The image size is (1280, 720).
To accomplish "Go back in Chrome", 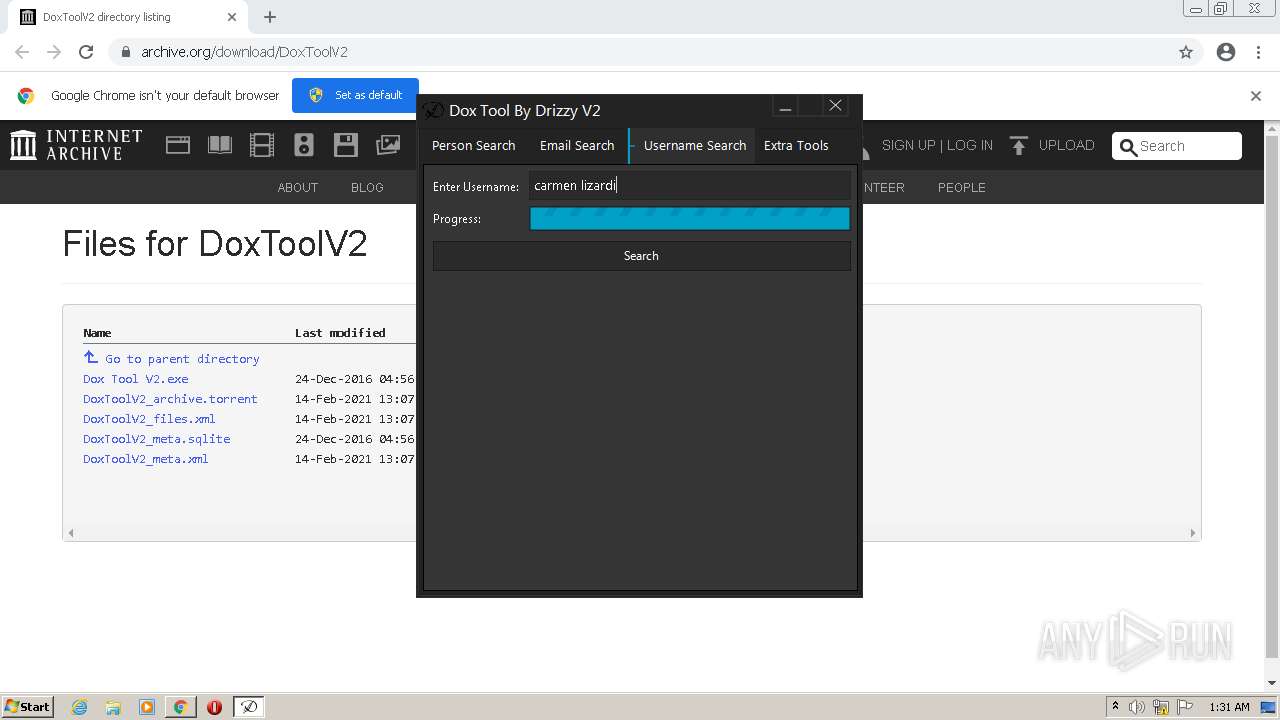I will [22, 52].
